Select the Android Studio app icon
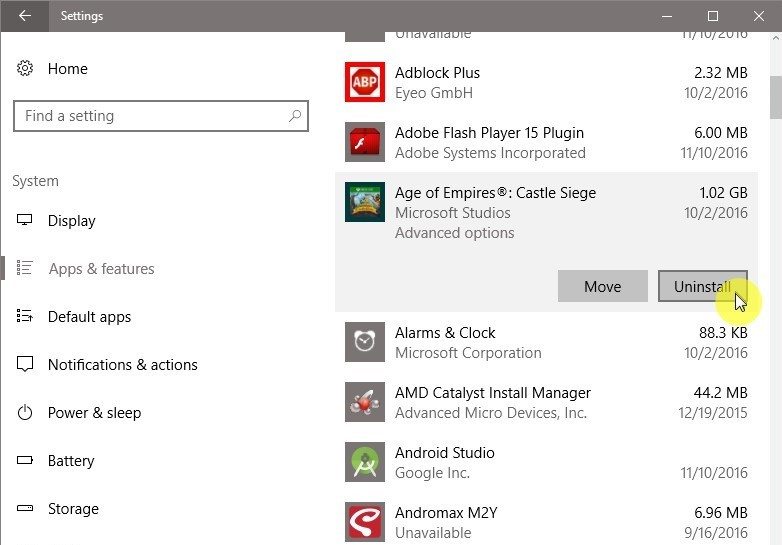Image resolution: width=782 pixels, height=545 pixels. click(365, 462)
